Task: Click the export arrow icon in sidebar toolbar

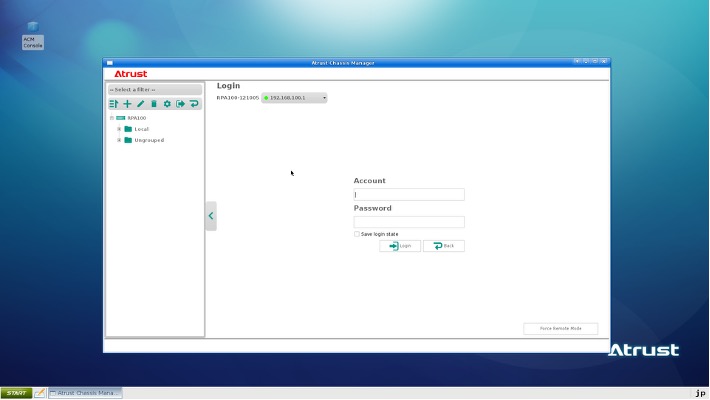Action: (181, 104)
